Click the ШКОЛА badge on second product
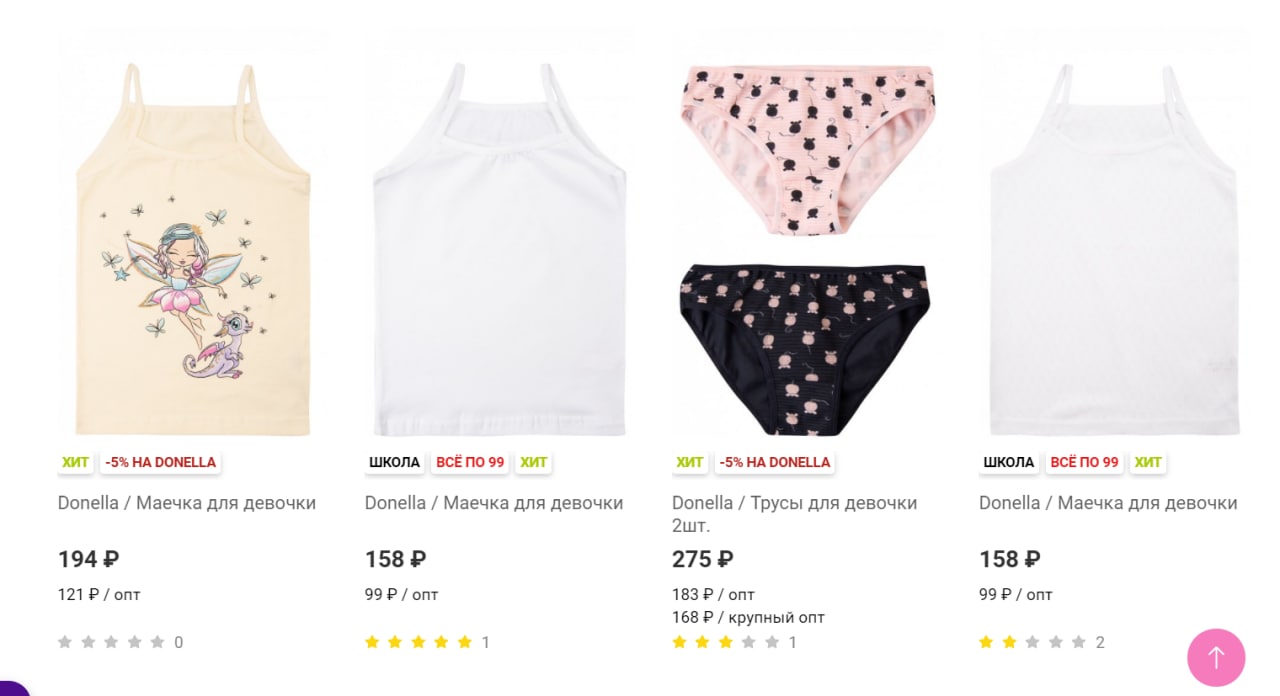 [394, 462]
